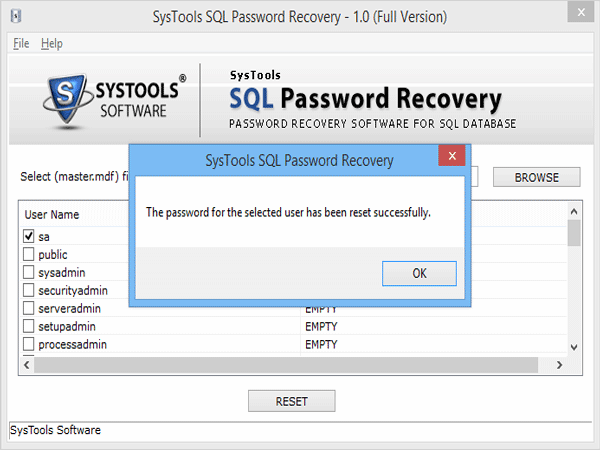600x450 pixels.
Task: Click the vertical scrollbar down arrow
Action: point(574,347)
